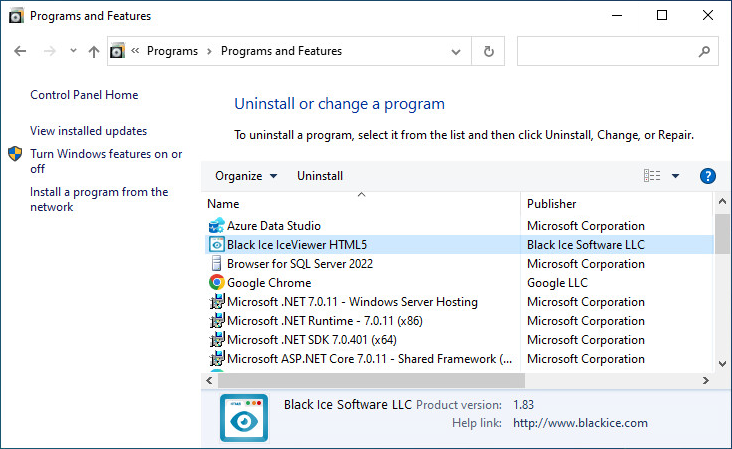732x449 pixels.
Task: Sort by the Publisher column header
Action: tap(617, 204)
